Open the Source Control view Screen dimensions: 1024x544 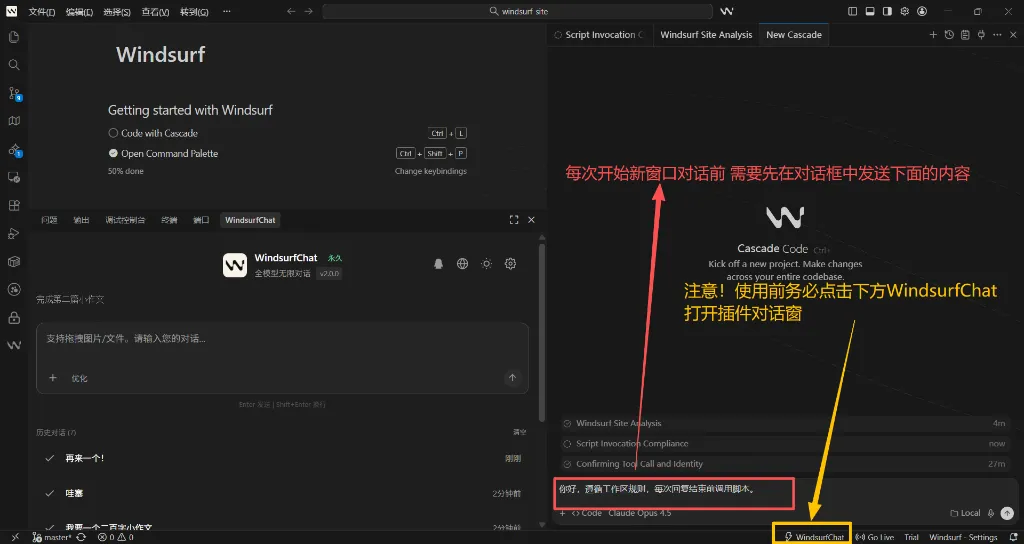pos(14,93)
